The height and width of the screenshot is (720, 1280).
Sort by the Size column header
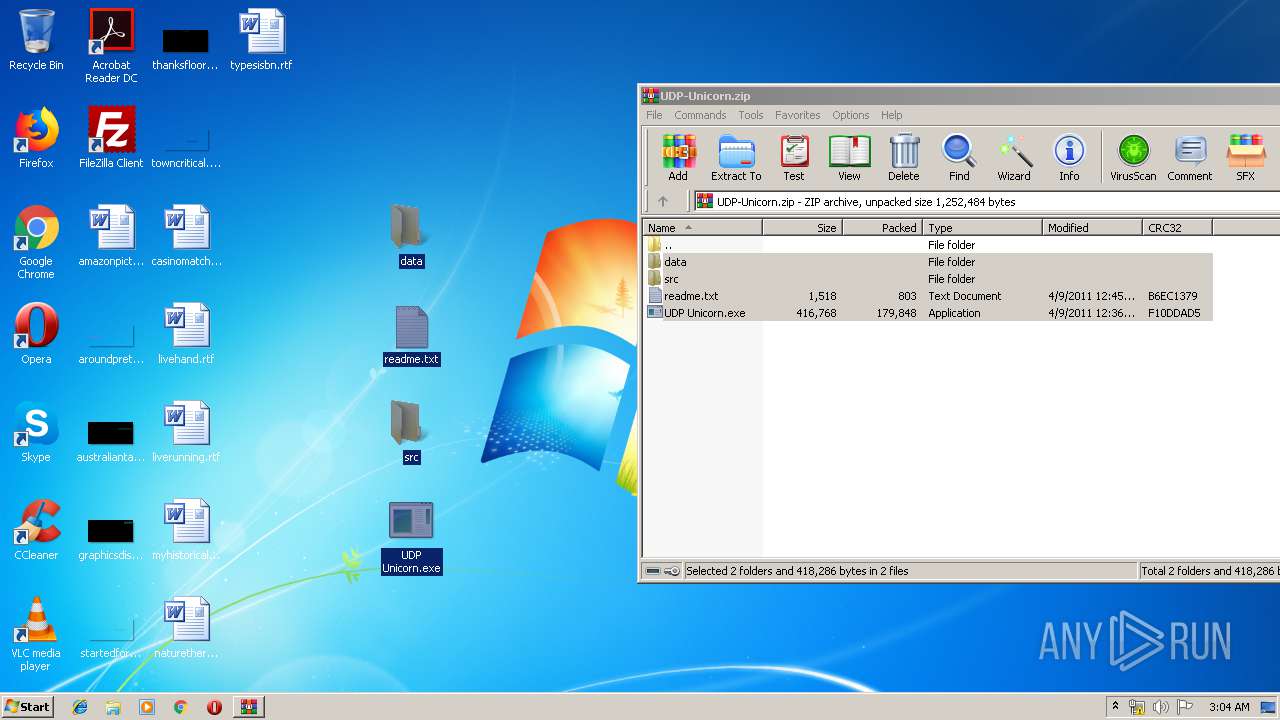[x=803, y=228]
